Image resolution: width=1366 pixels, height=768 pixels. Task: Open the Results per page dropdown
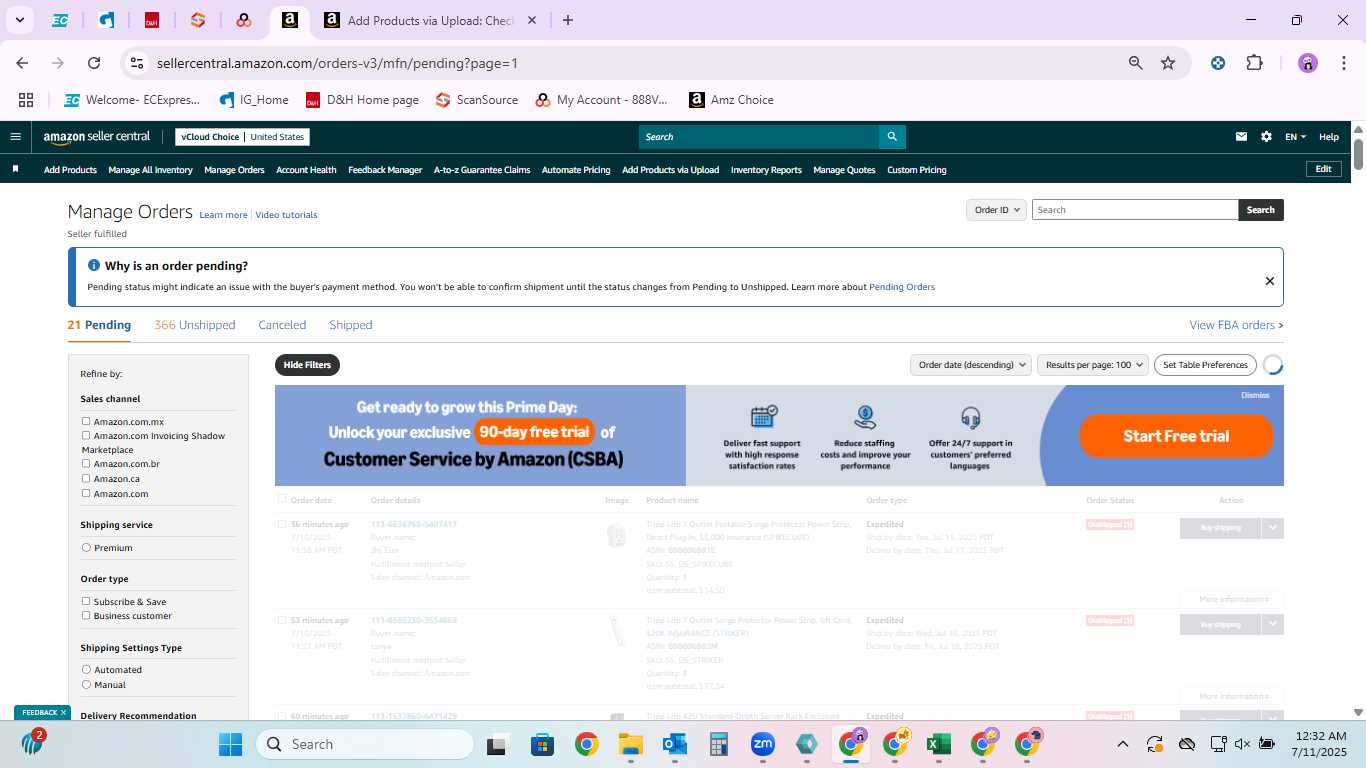1092,365
